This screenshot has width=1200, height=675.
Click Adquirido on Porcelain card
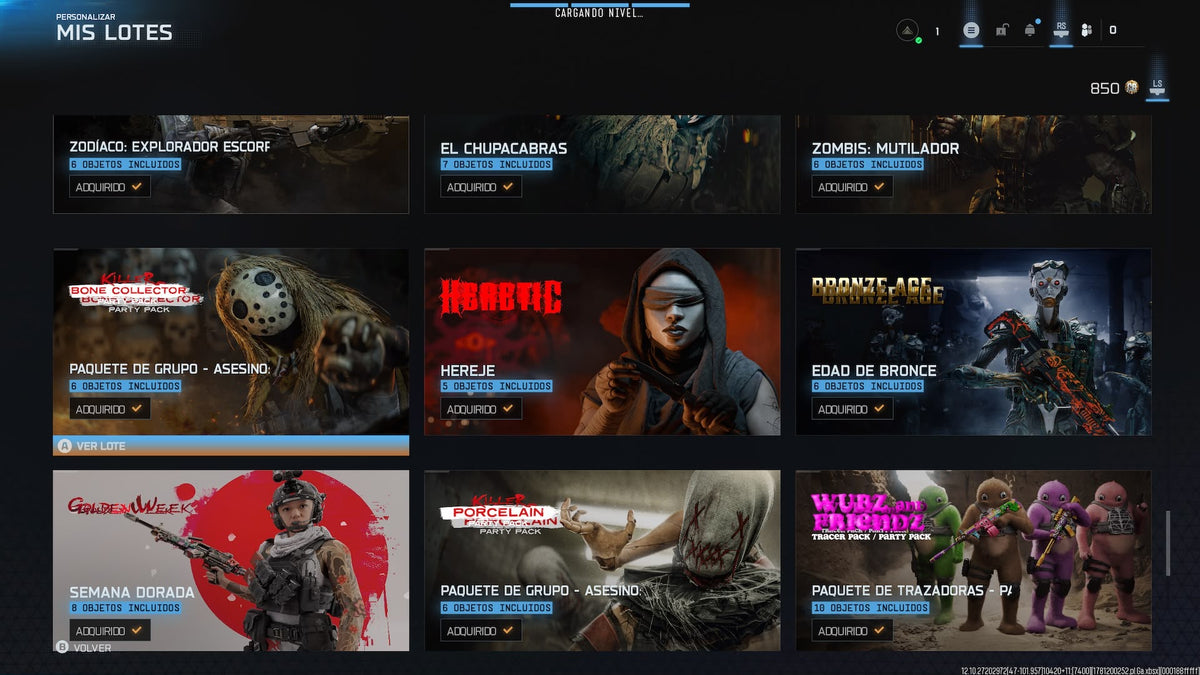pyautogui.click(x=481, y=631)
